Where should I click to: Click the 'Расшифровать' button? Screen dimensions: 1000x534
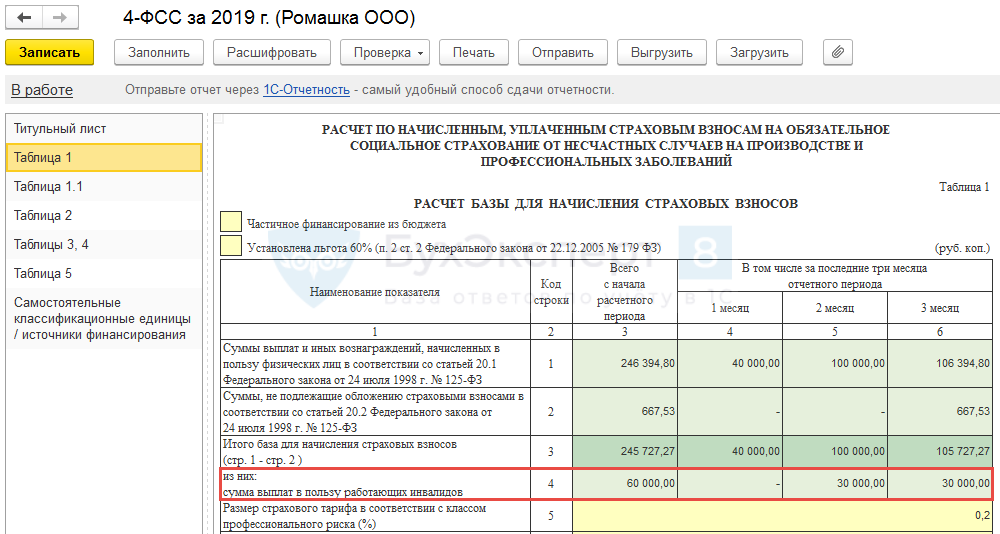(x=272, y=52)
